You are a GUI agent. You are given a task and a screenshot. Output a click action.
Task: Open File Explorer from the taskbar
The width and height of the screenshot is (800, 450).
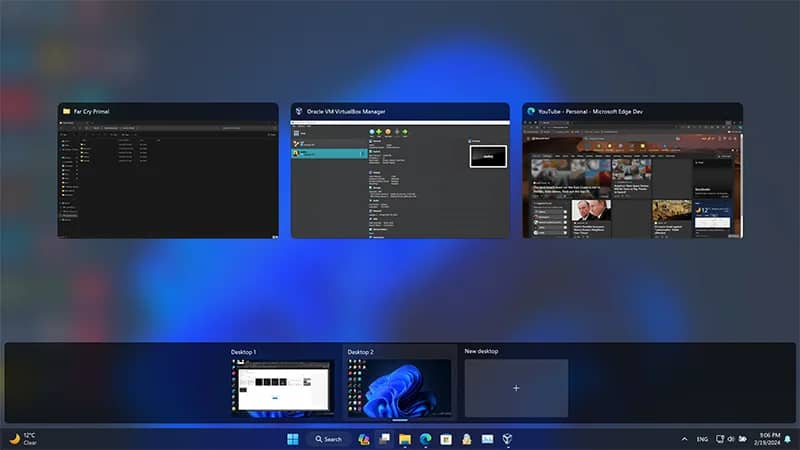point(405,439)
